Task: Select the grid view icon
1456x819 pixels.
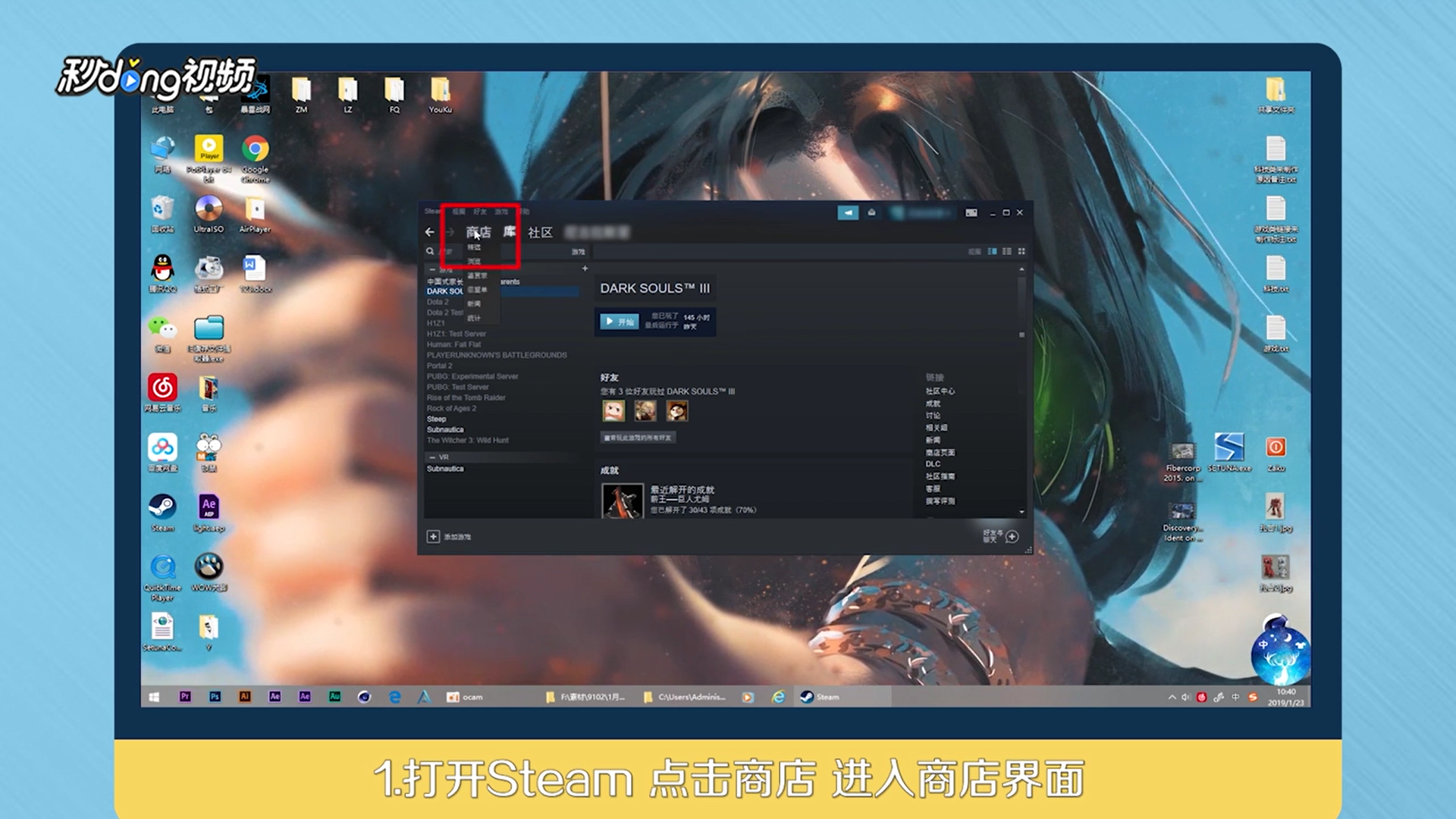Action: [1021, 251]
